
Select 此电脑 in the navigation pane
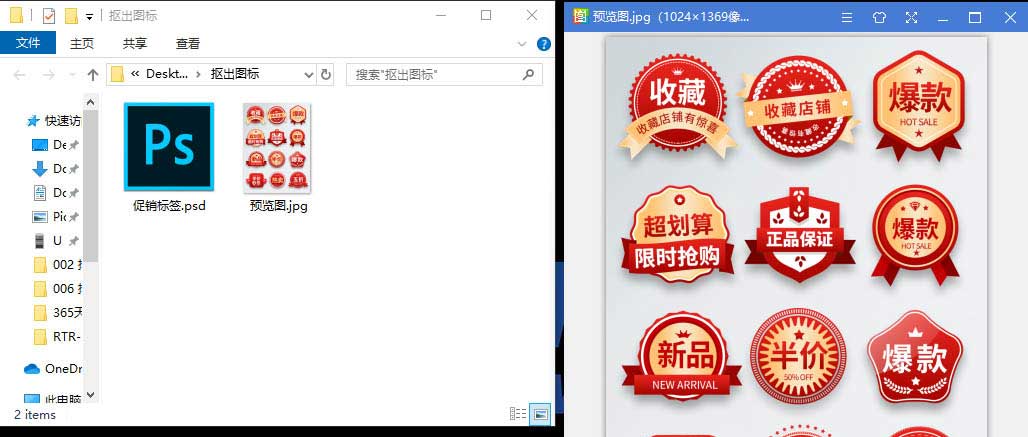click(52, 399)
